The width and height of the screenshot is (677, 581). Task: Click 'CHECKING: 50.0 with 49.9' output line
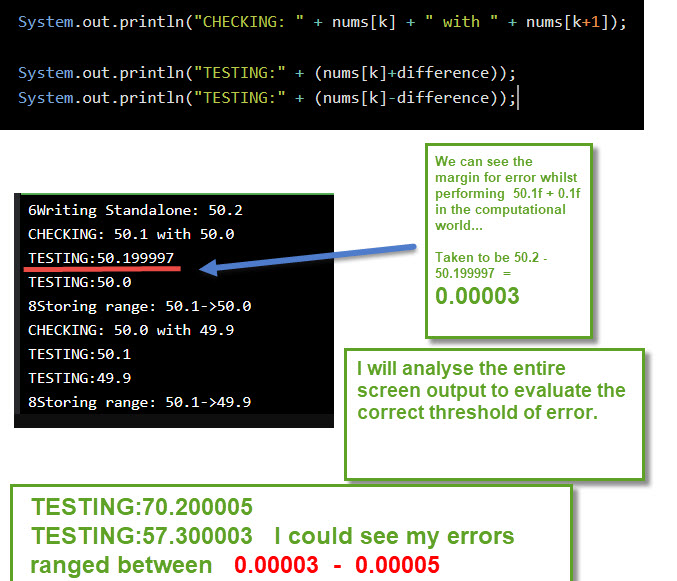point(131,330)
